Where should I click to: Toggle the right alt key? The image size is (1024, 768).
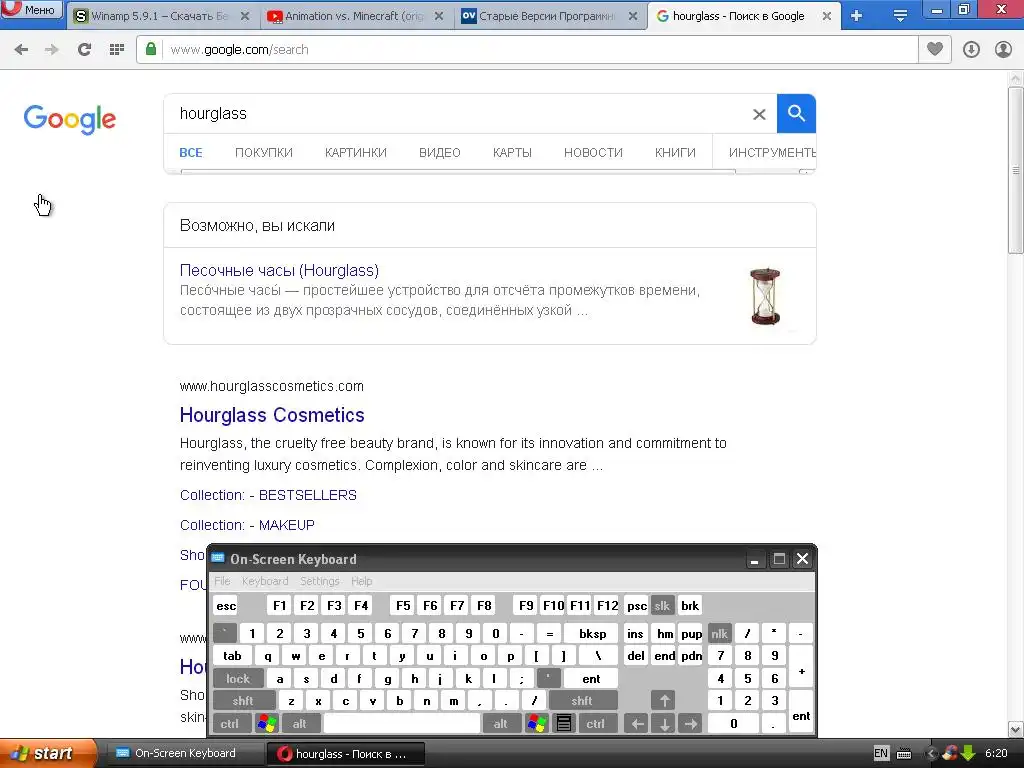[x=500, y=724]
